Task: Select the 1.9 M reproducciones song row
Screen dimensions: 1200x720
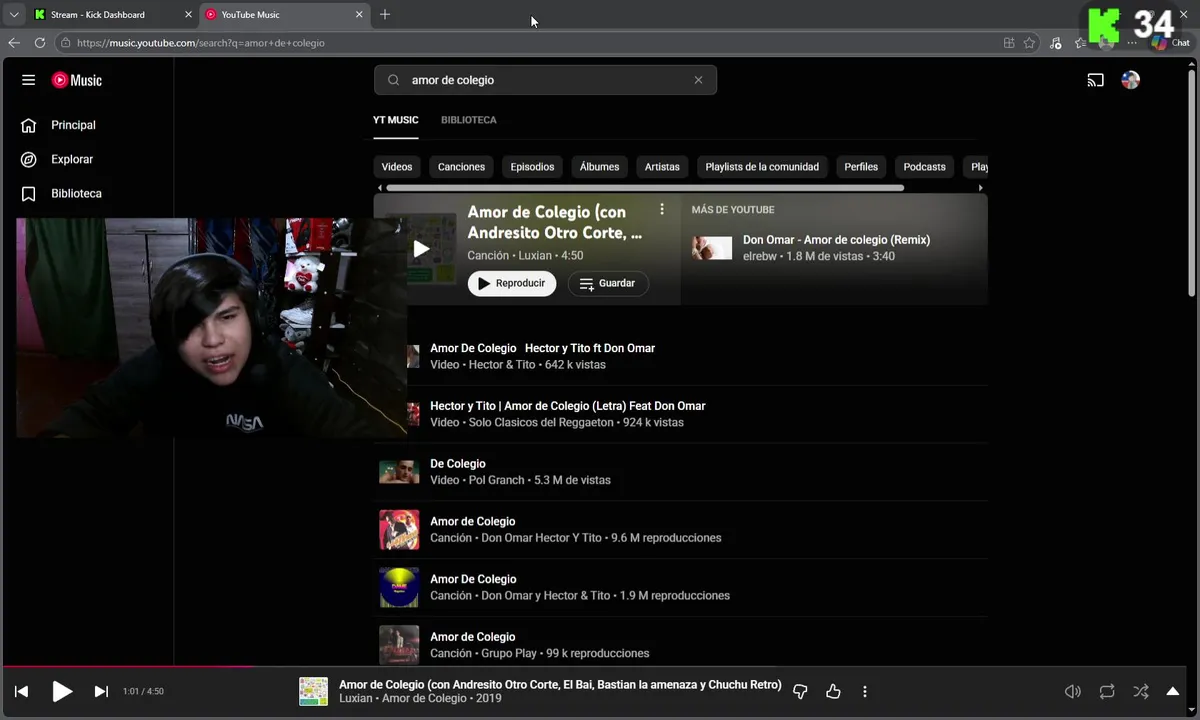Action: [680, 587]
